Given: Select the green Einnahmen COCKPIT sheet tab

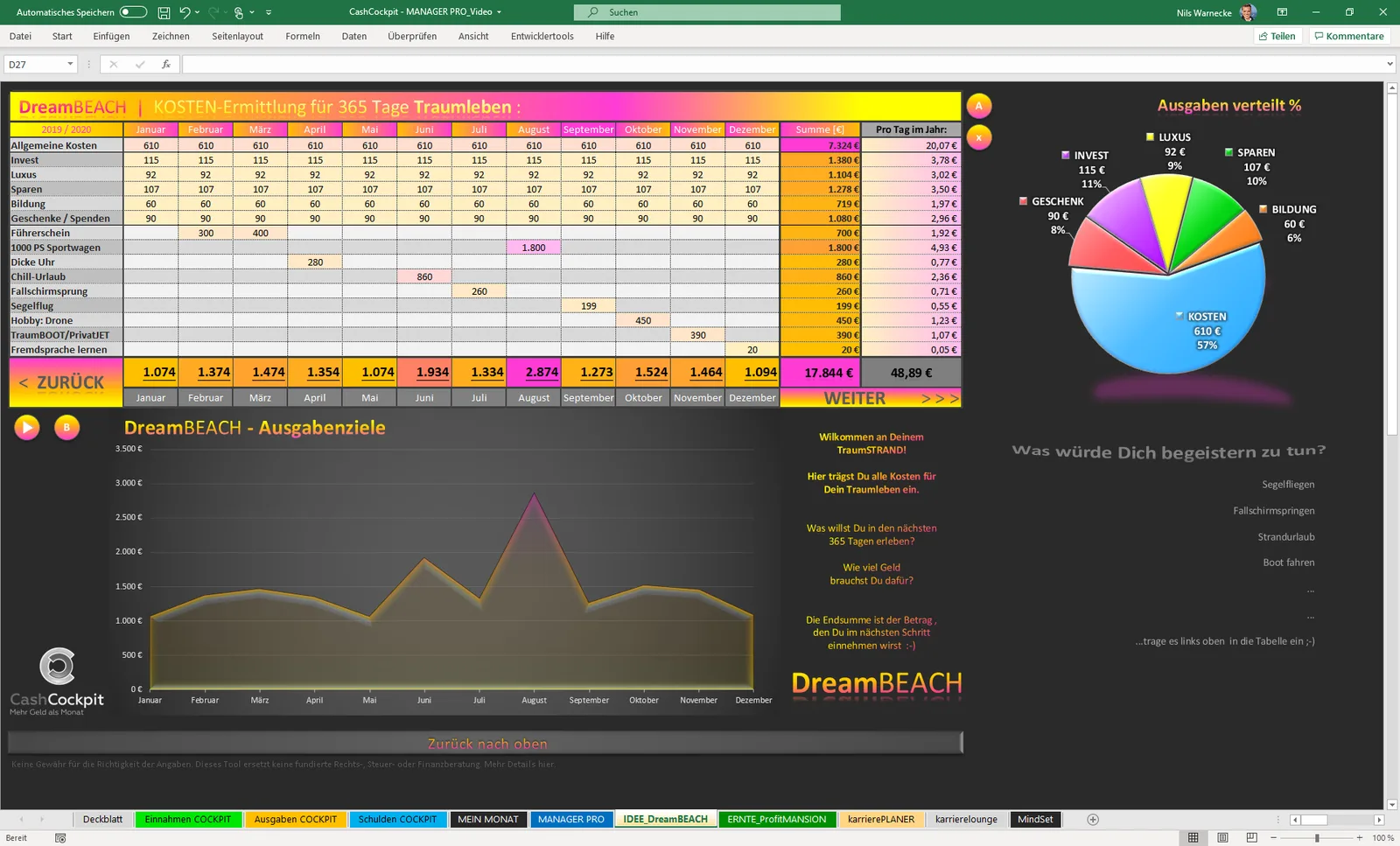Looking at the screenshot, I should tap(187, 820).
